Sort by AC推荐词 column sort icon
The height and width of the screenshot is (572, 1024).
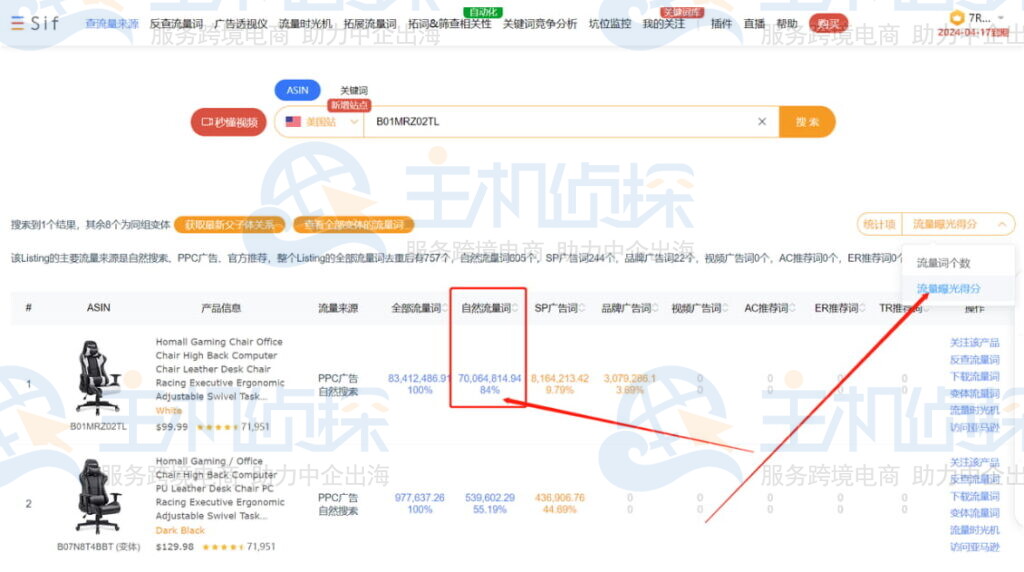pos(792,308)
